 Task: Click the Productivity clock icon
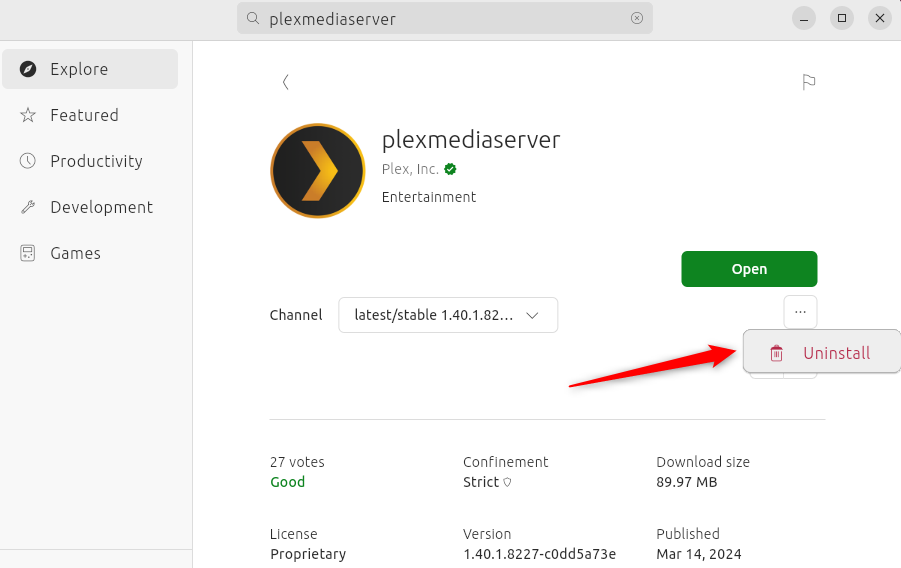click(28, 161)
